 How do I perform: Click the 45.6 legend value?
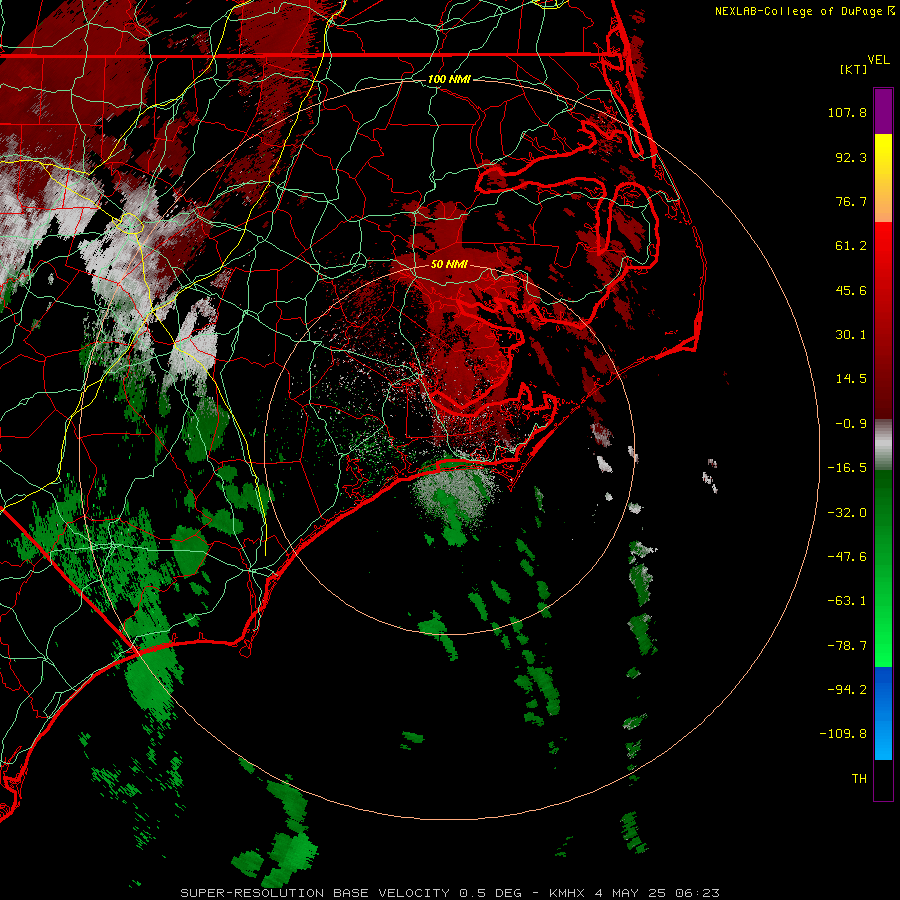coord(851,290)
